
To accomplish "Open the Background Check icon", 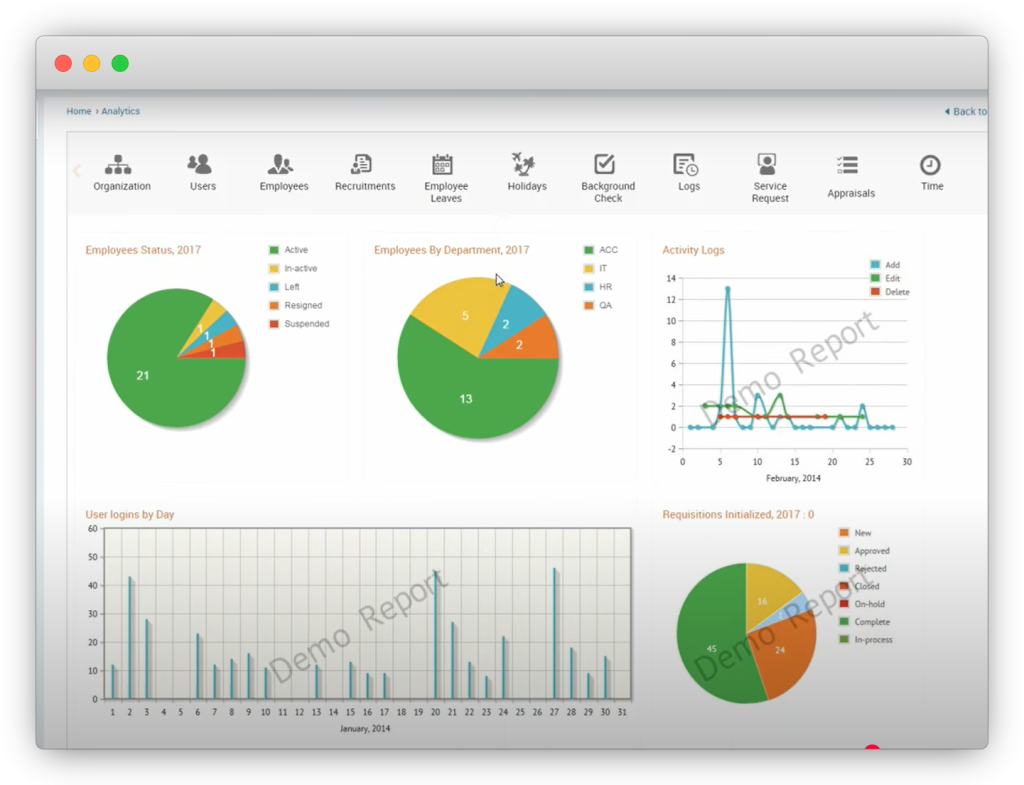I will (x=607, y=165).
